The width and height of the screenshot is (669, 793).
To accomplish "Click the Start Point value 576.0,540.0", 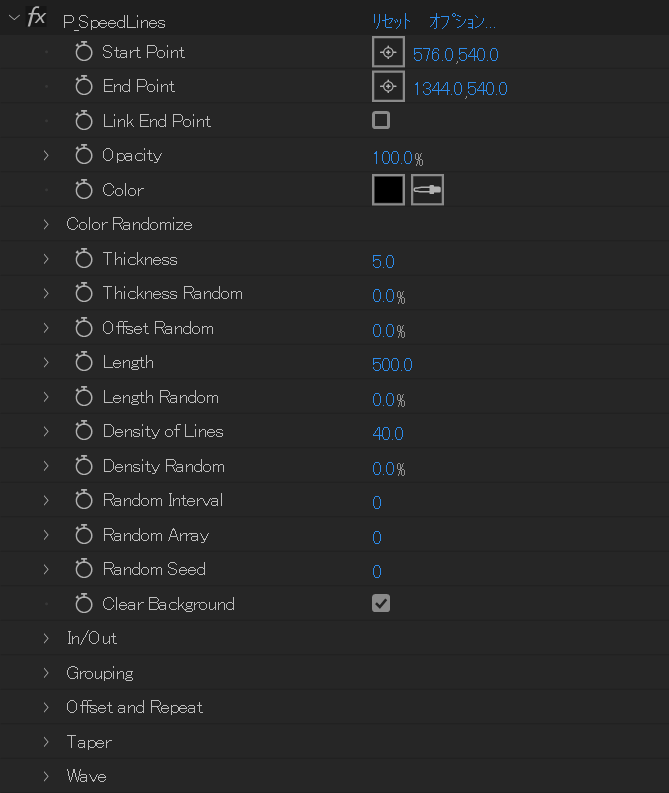I will (456, 55).
